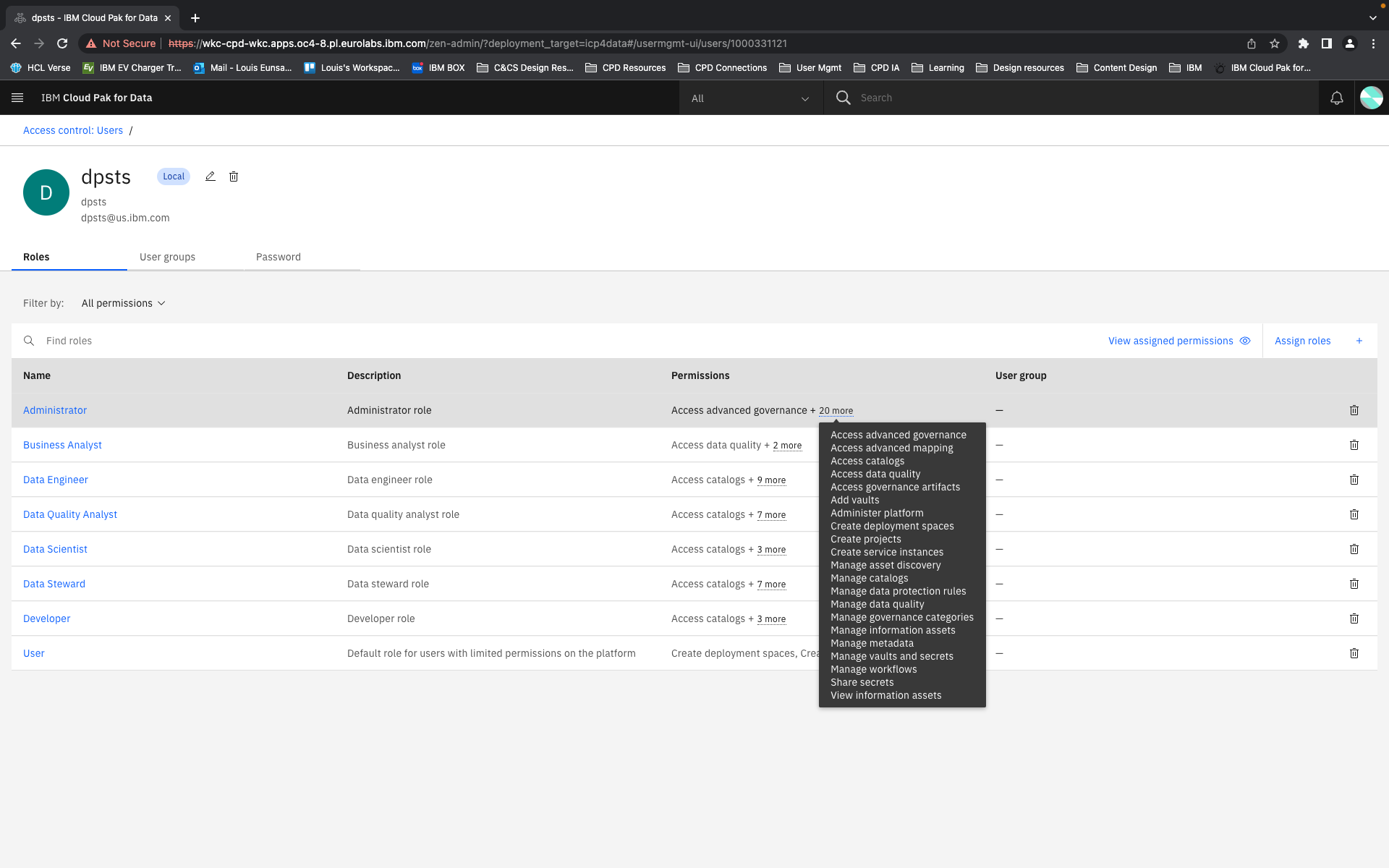Click the browser address bar URL

point(477,43)
